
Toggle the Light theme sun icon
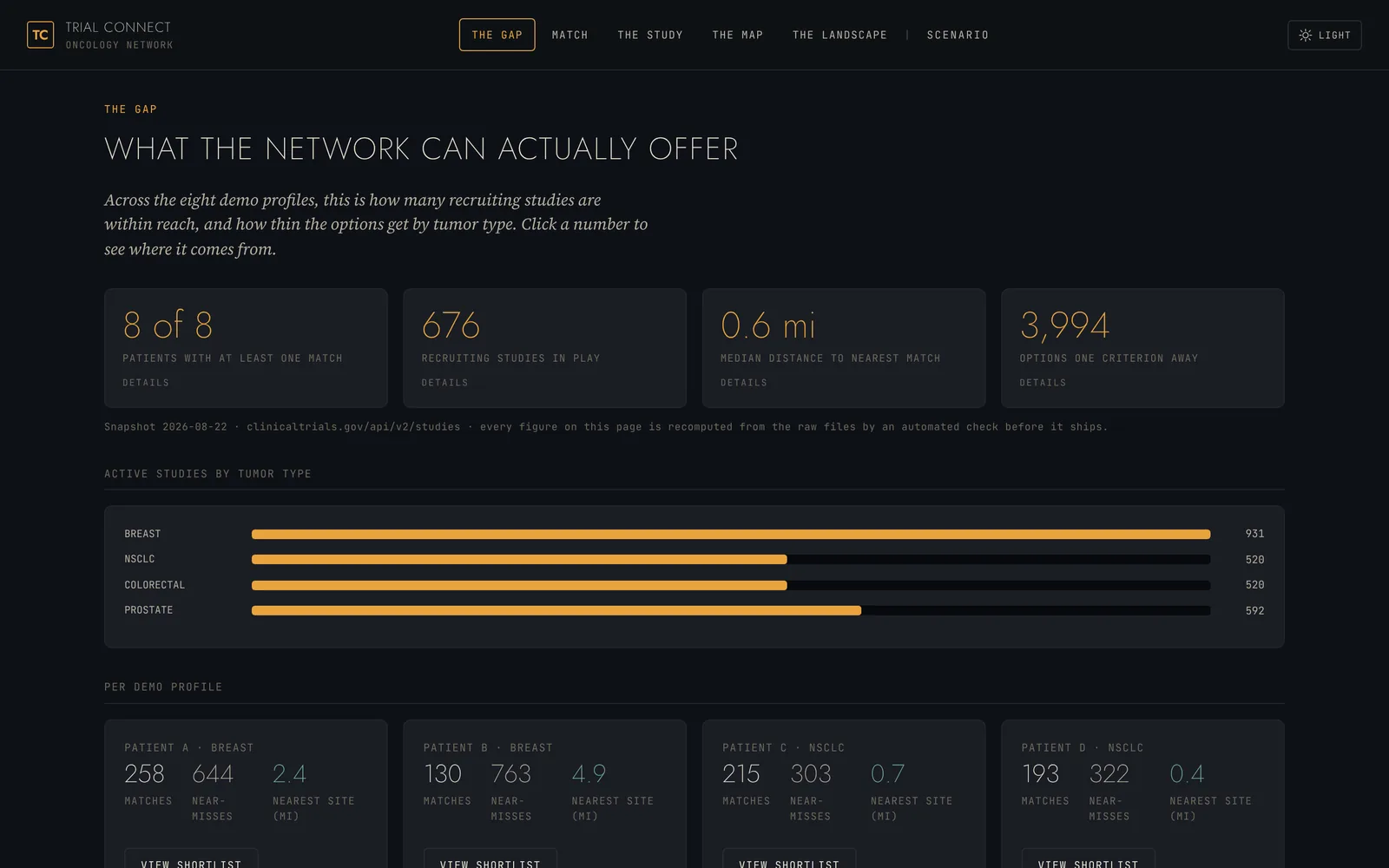(1305, 36)
